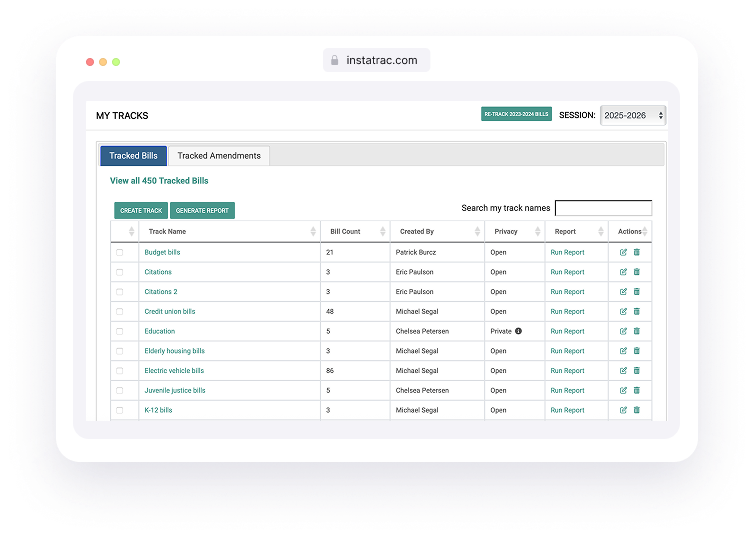The width and height of the screenshot is (754, 538).
Task: Run Report for Budget bills
Action: (567, 252)
